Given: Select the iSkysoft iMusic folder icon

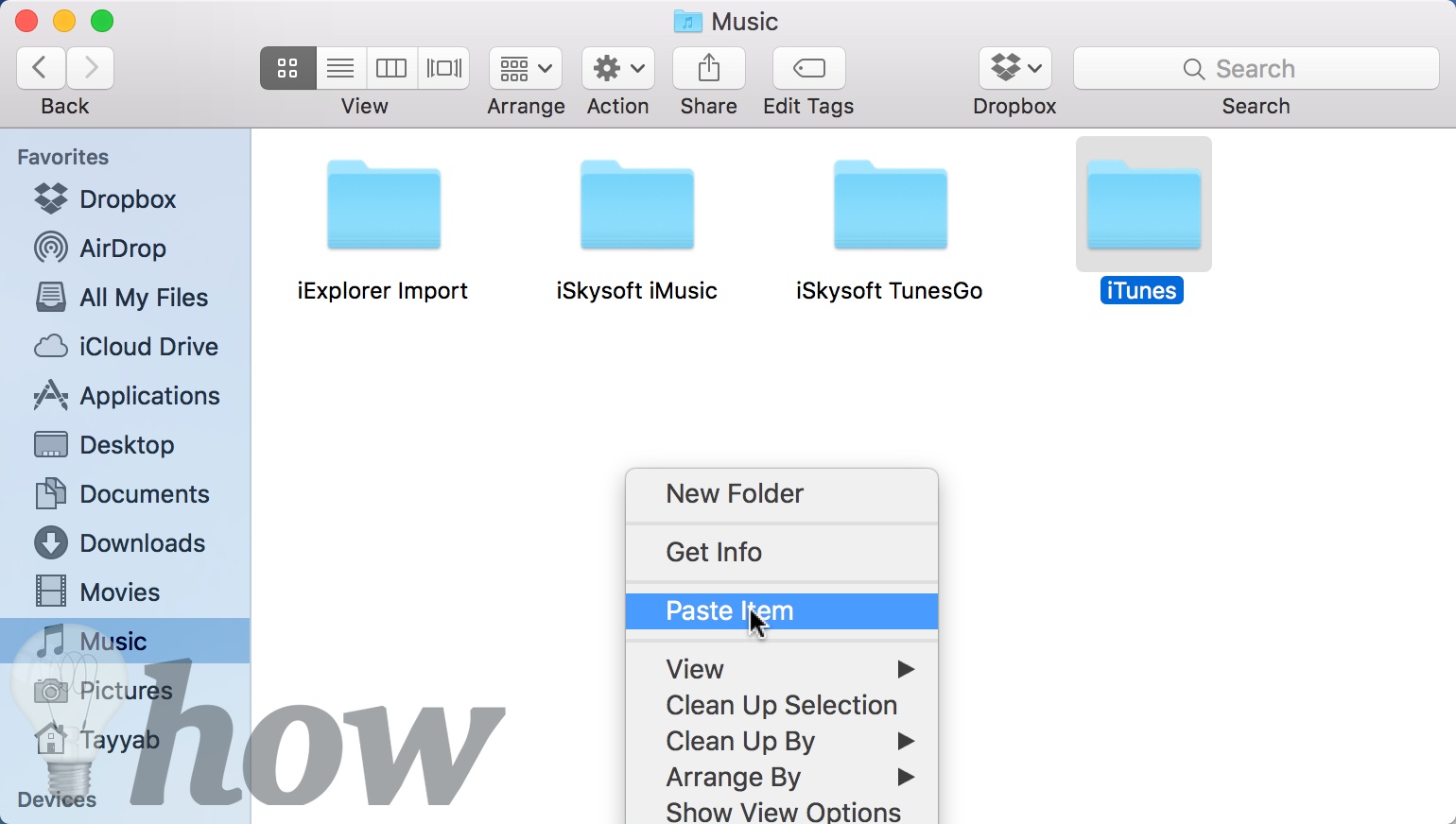Looking at the screenshot, I should pos(637,204).
